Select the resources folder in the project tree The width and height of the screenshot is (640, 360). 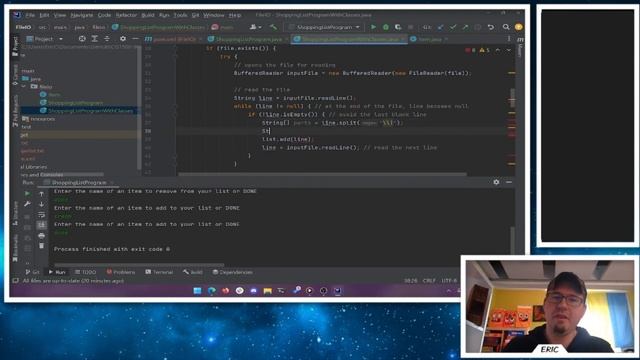39,119
